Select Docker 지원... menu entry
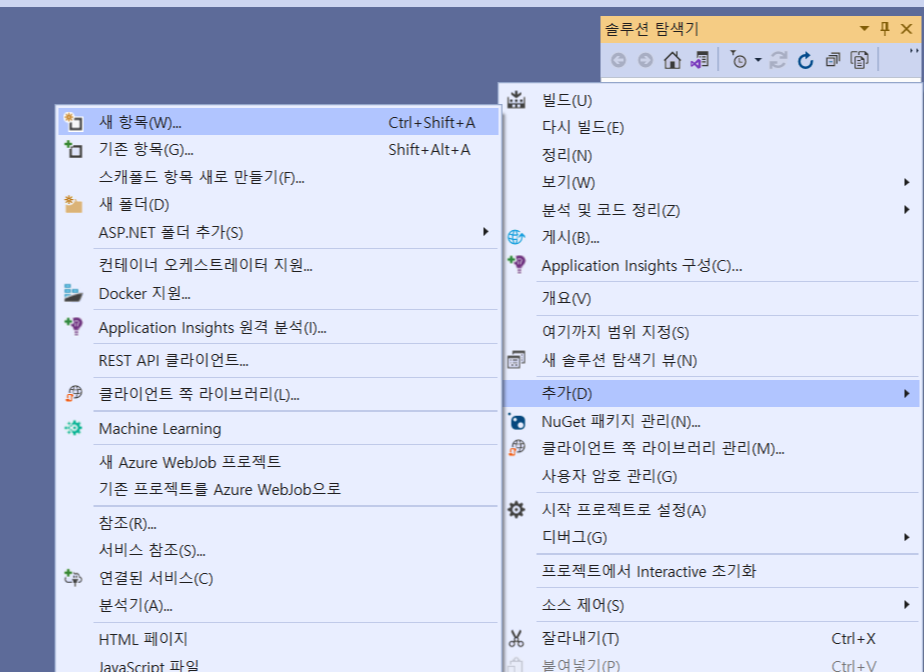This screenshot has width=924, height=672. tap(278, 294)
